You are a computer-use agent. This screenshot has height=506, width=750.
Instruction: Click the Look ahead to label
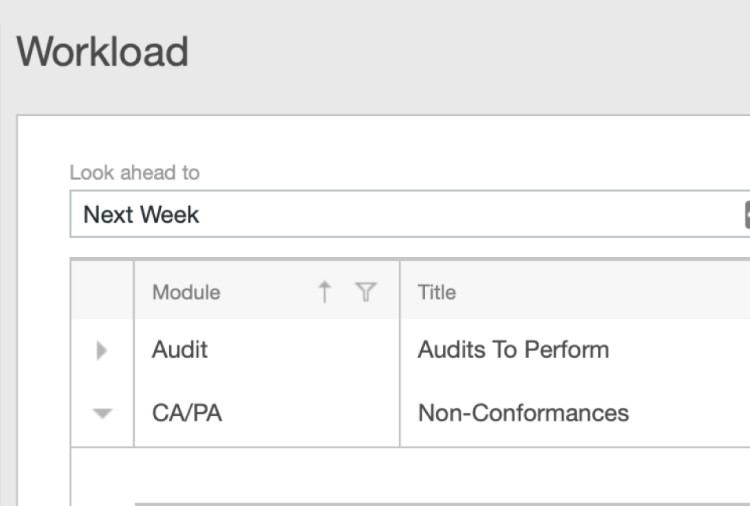point(134,173)
